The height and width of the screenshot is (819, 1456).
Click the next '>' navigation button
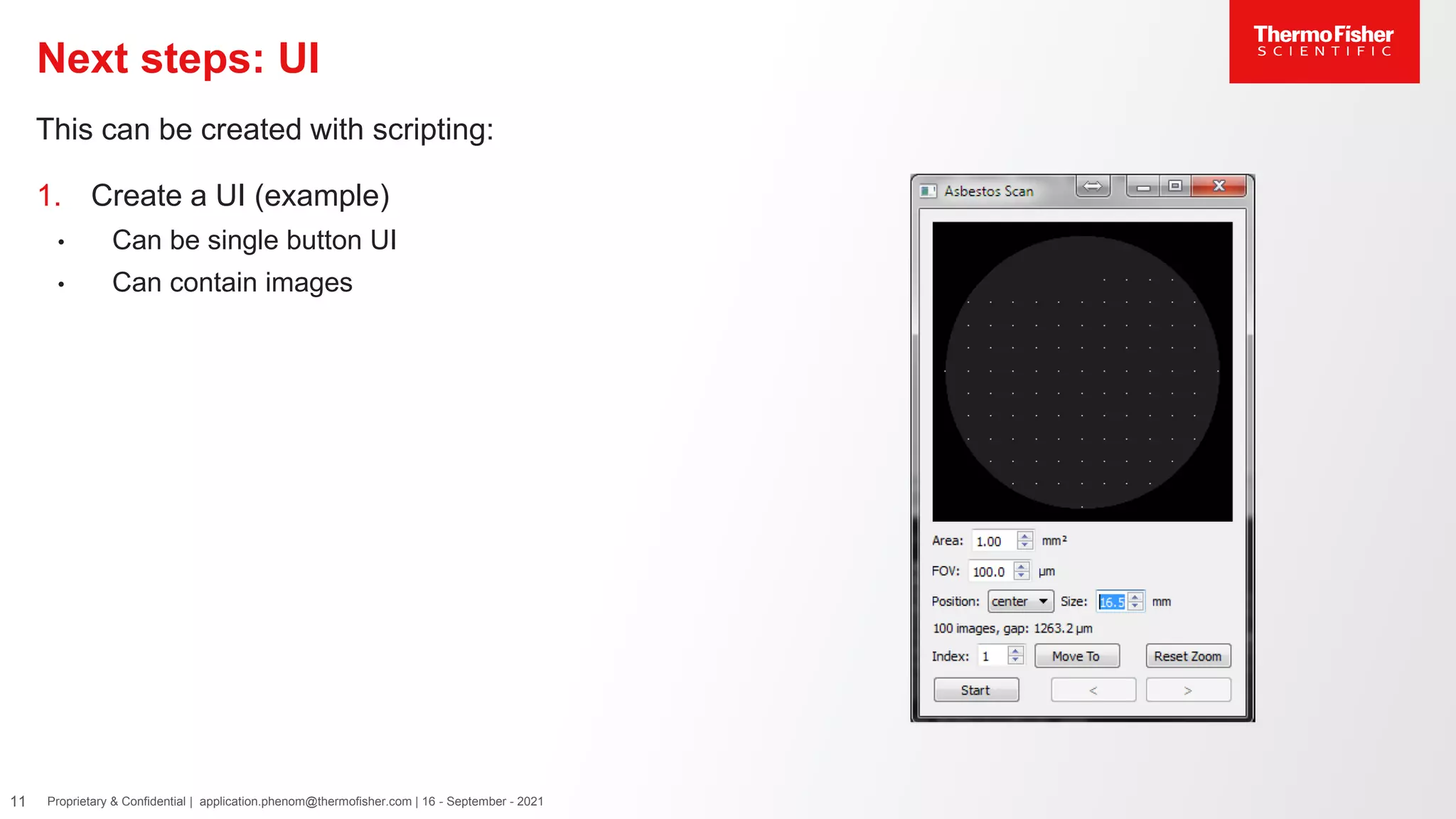[x=1188, y=690]
